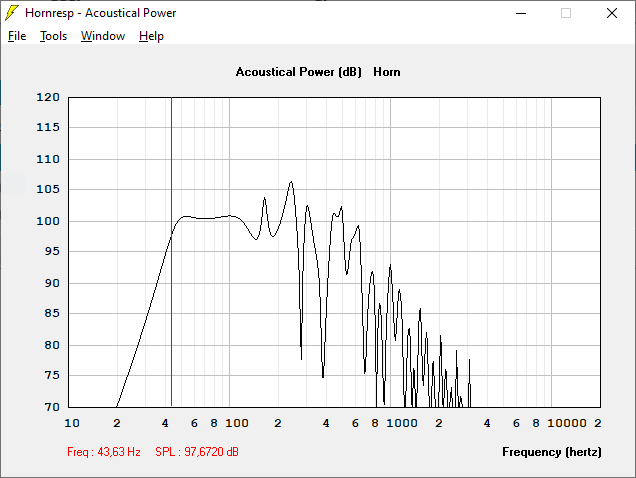This screenshot has width=636, height=478.
Task: Open the Tools menu
Action: pyautogui.click(x=53, y=36)
